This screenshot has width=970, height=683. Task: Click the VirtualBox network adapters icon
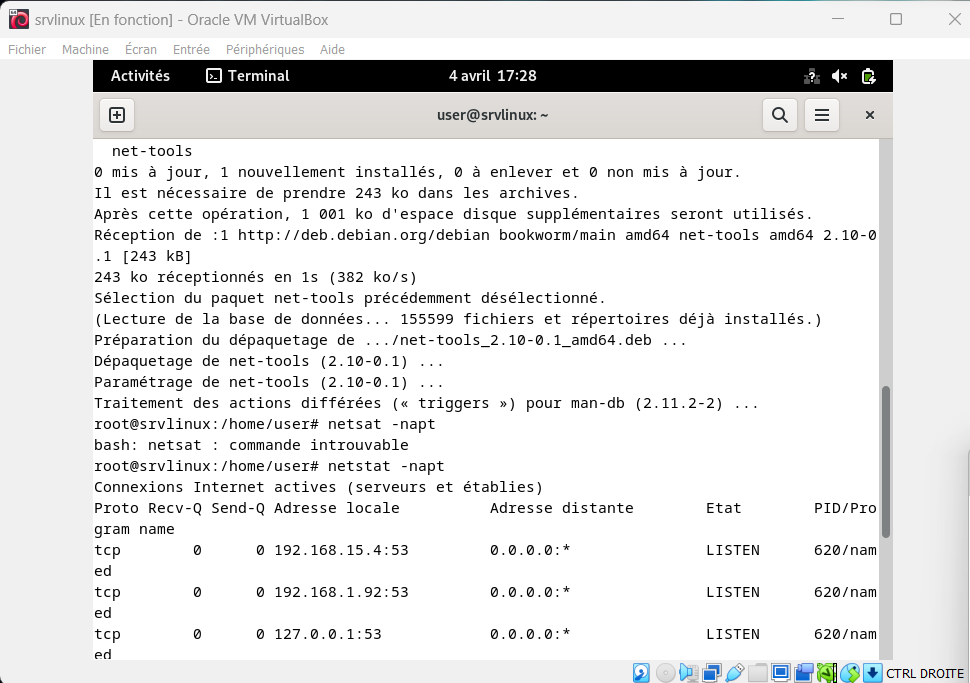pos(712,672)
